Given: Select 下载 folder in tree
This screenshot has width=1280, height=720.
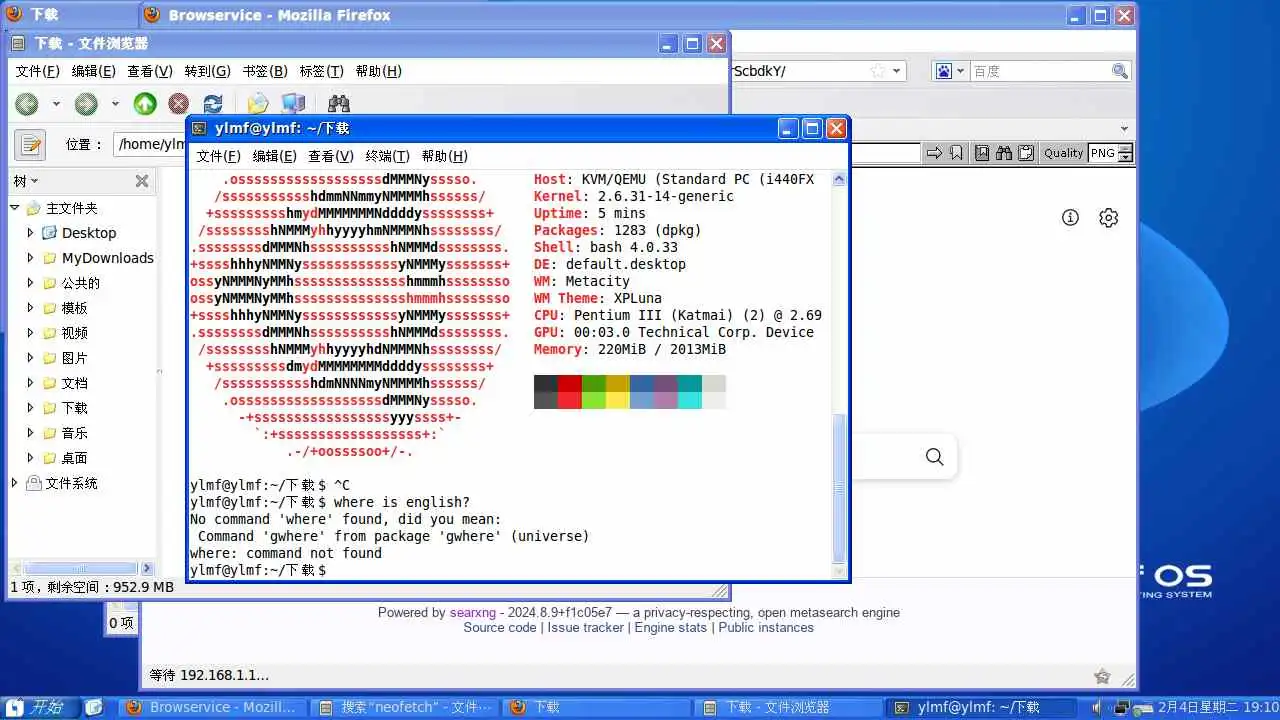Looking at the screenshot, I should tap(74, 408).
